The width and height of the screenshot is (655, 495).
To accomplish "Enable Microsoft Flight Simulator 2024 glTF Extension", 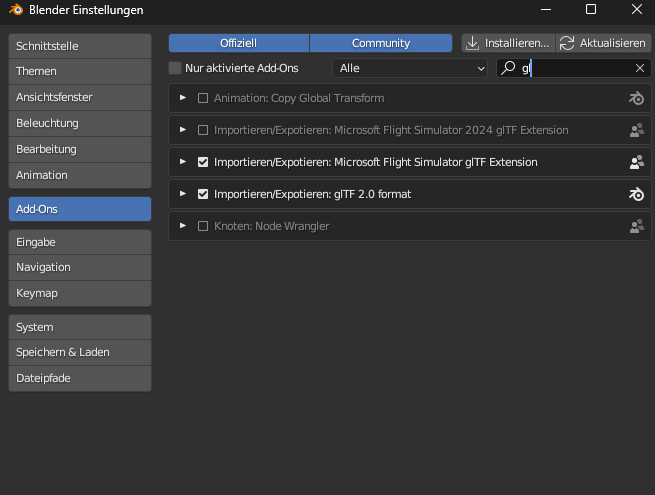I will click(203, 130).
